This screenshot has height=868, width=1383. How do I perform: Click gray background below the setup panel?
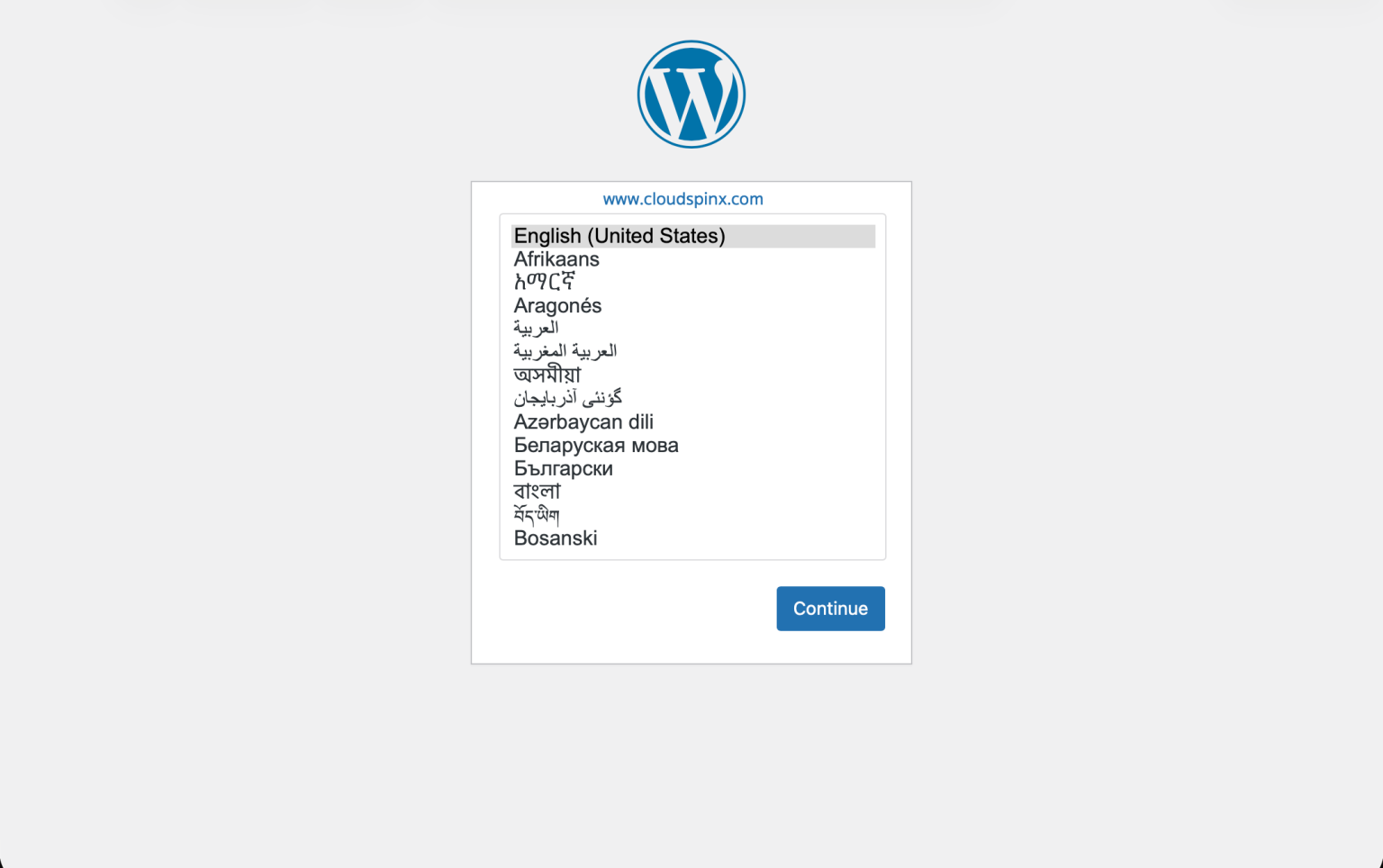(691, 765)
